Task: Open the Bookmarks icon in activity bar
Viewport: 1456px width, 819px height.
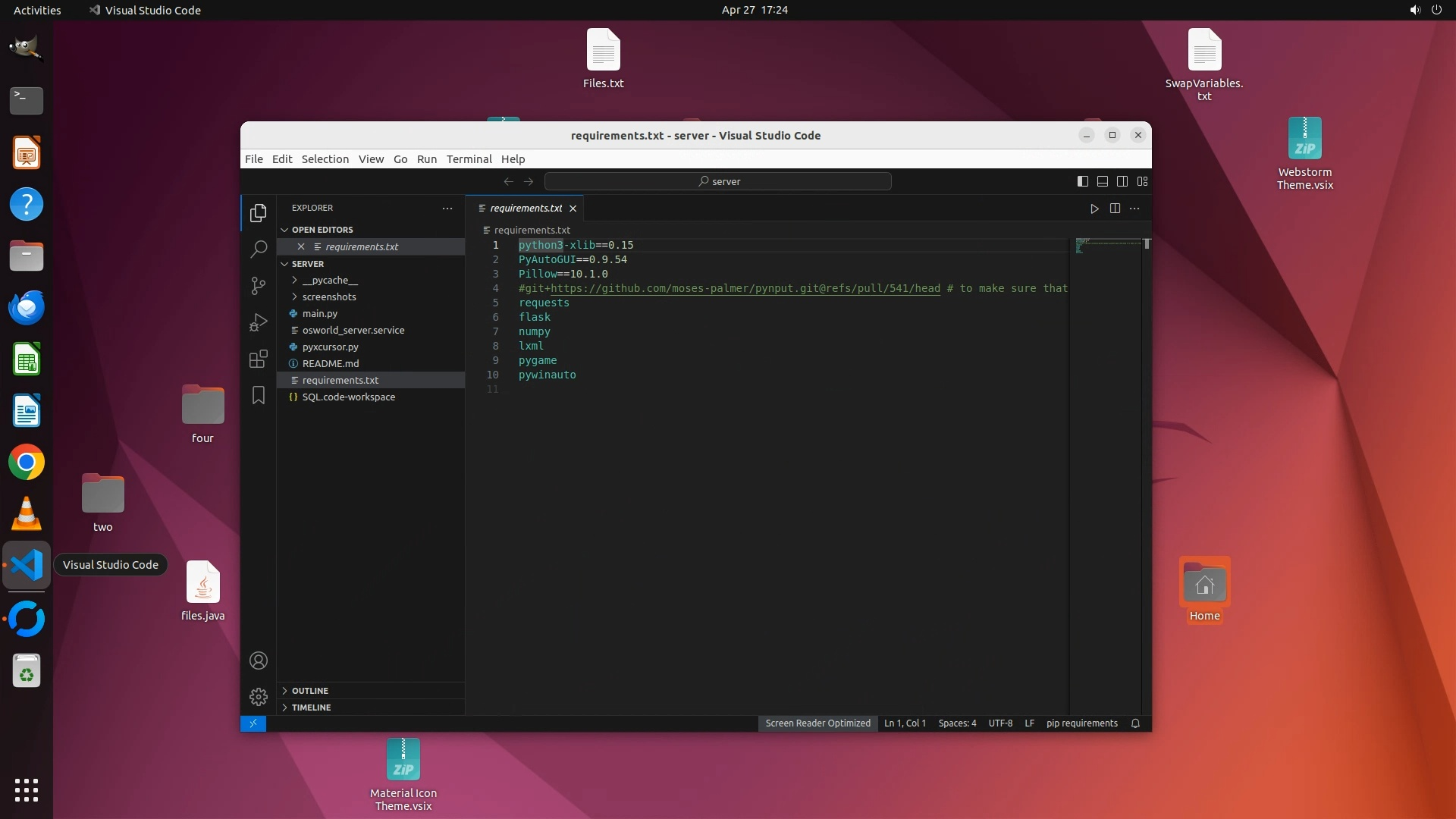Action: click(259, 395)
